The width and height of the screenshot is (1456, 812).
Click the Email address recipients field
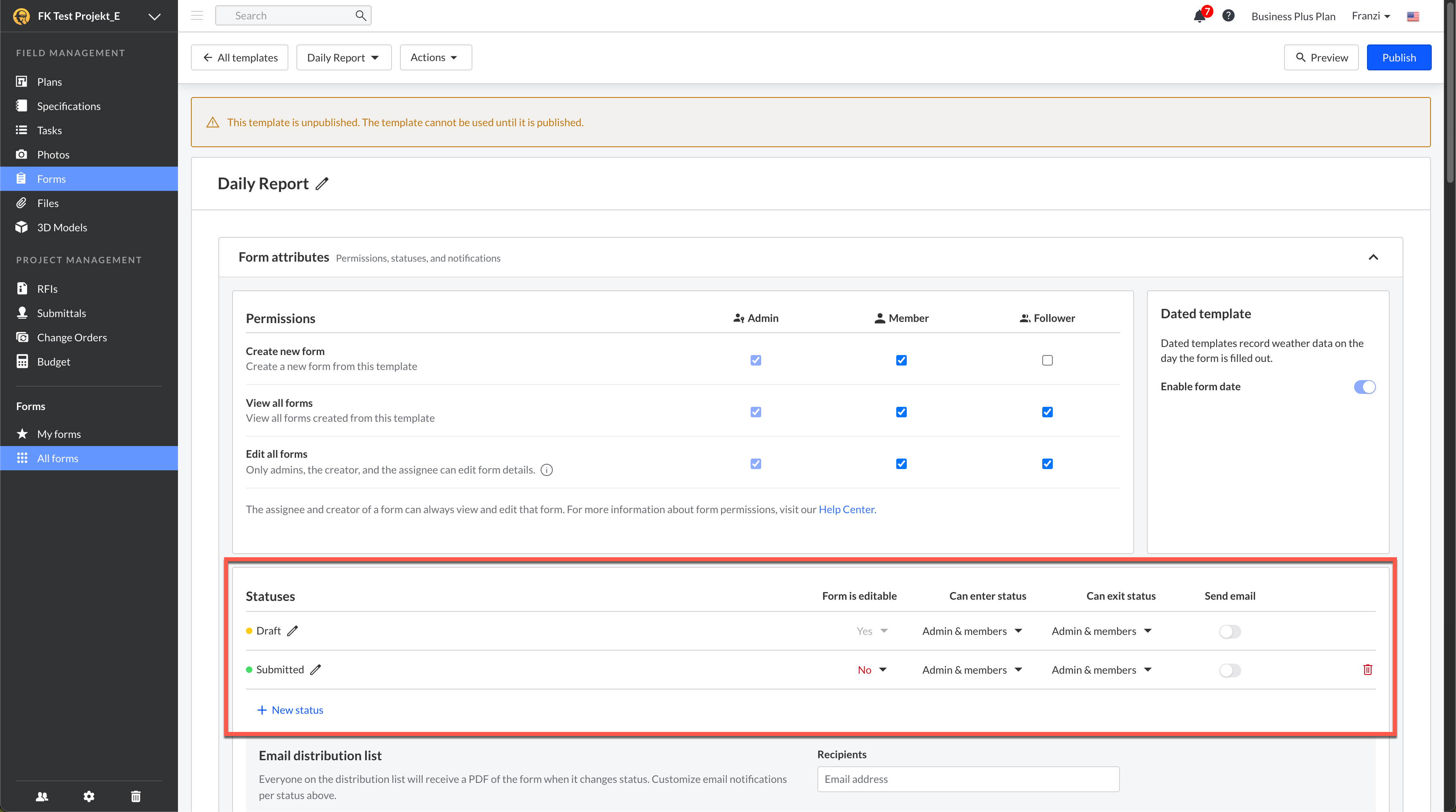[x=968, y=779]
